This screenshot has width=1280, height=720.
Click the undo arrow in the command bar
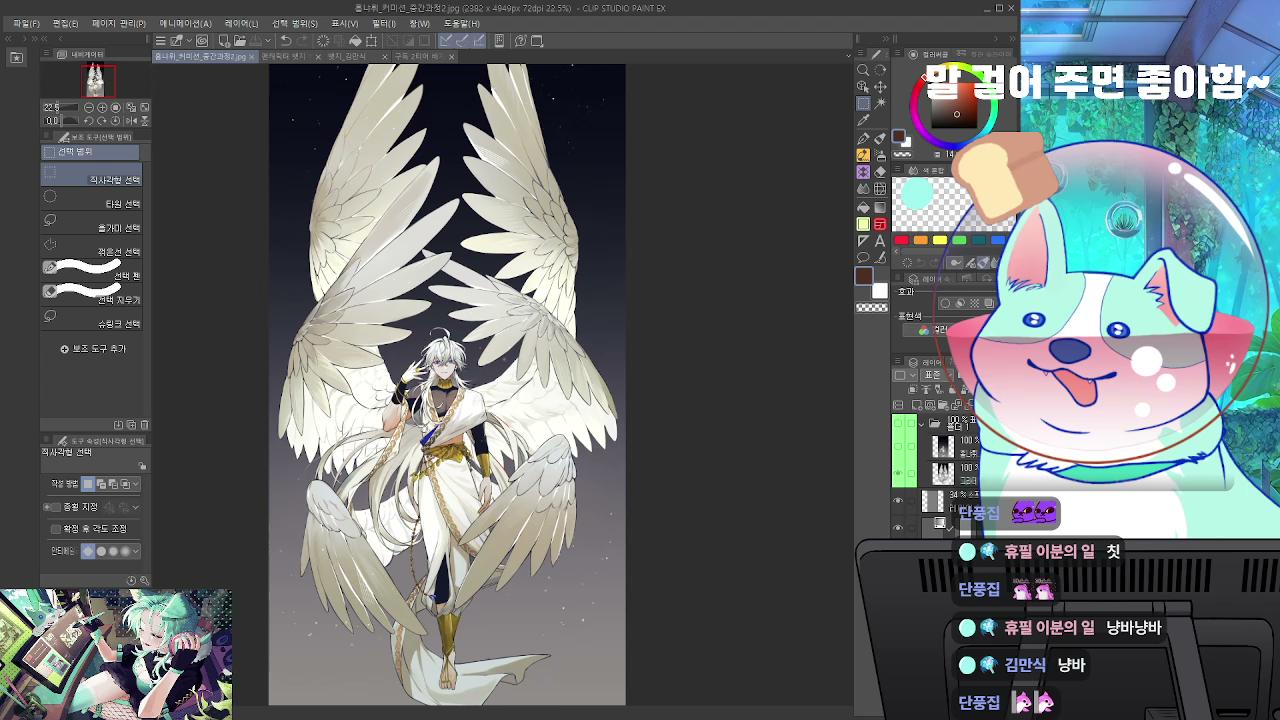[x=286, y=41]
